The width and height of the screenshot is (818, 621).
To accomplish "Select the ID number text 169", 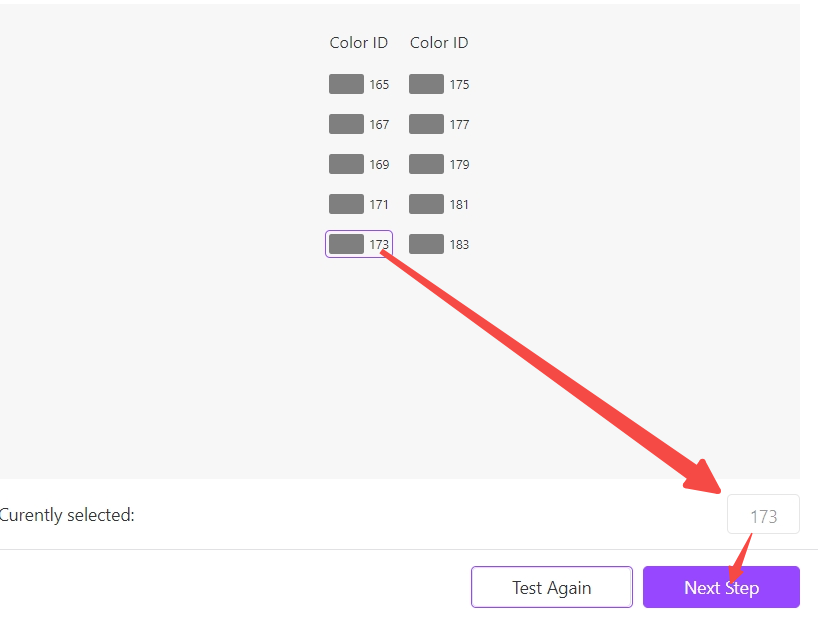I will click(379, 165).
